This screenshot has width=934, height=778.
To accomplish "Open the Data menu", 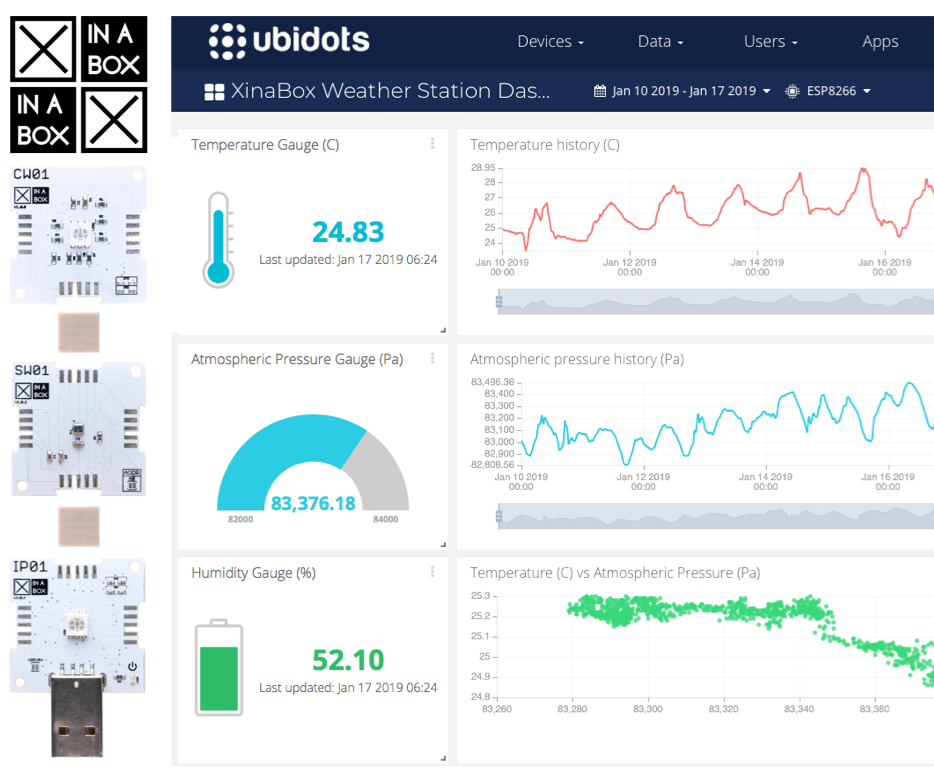I will [659, 41].
